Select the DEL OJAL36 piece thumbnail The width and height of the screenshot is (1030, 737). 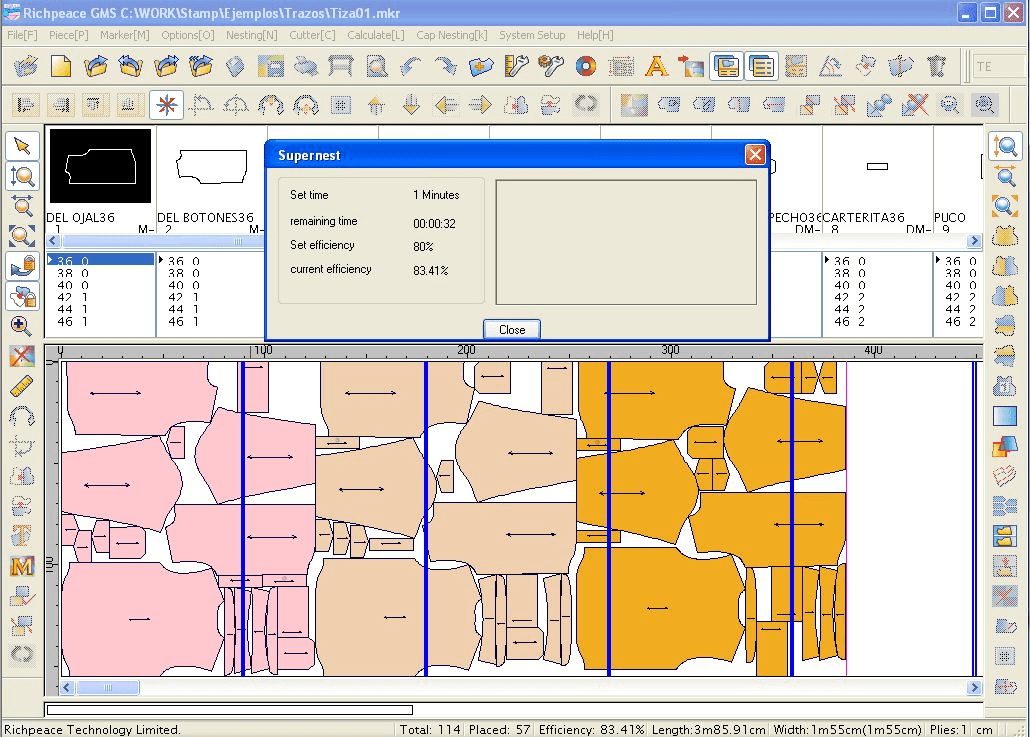click(x=100, y=166)
